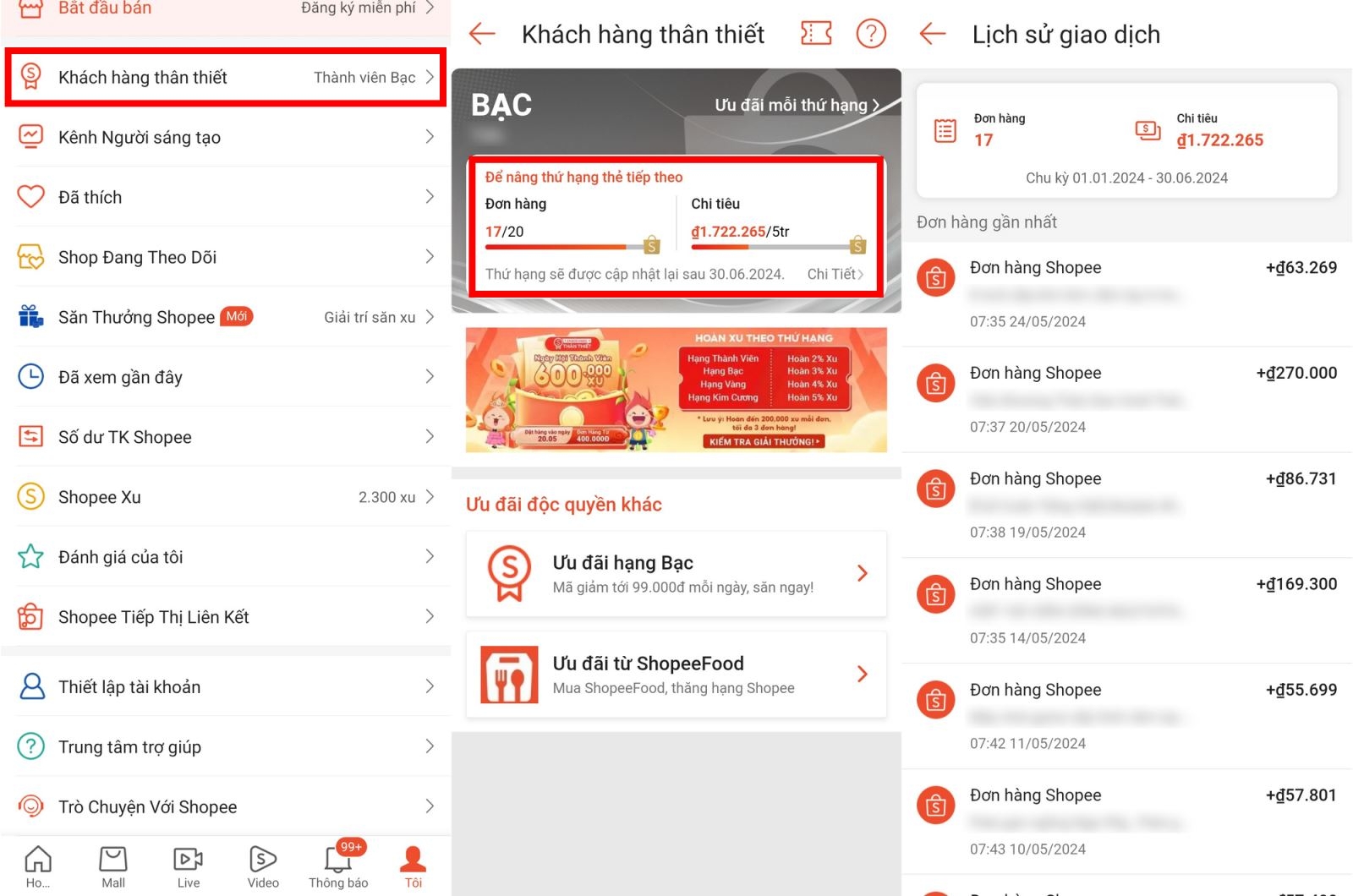Tap the Kiểm tra giải thưởng banner button
Viewport: 1353px width, 896px height.
pos(764,441)
